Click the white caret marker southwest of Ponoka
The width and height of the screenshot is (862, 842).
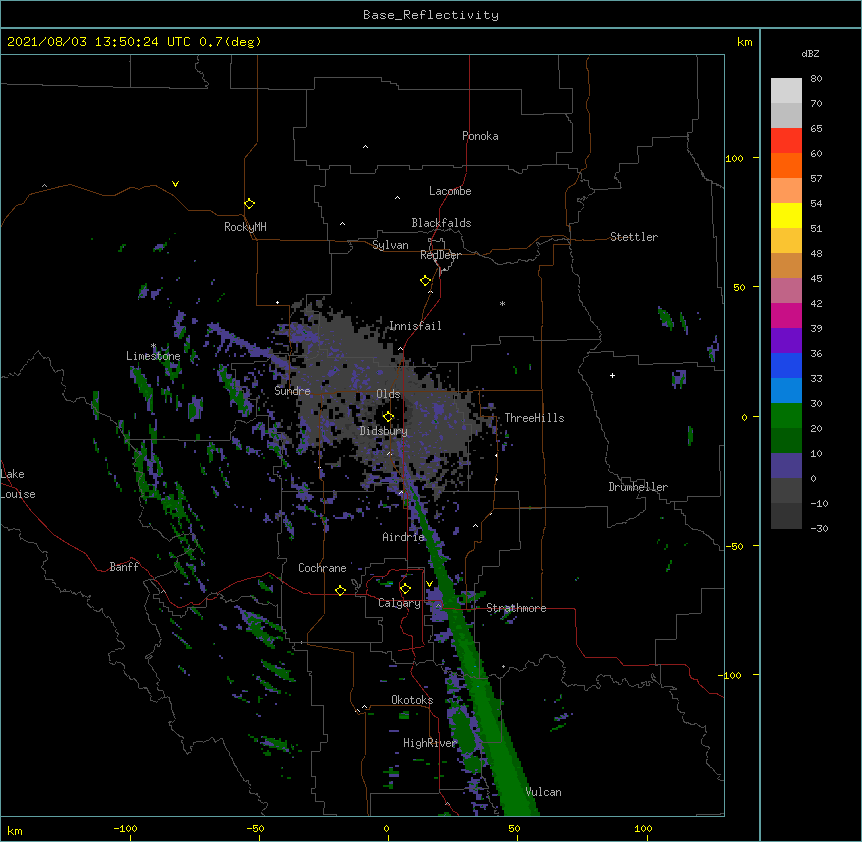click(x=365, y=147)
